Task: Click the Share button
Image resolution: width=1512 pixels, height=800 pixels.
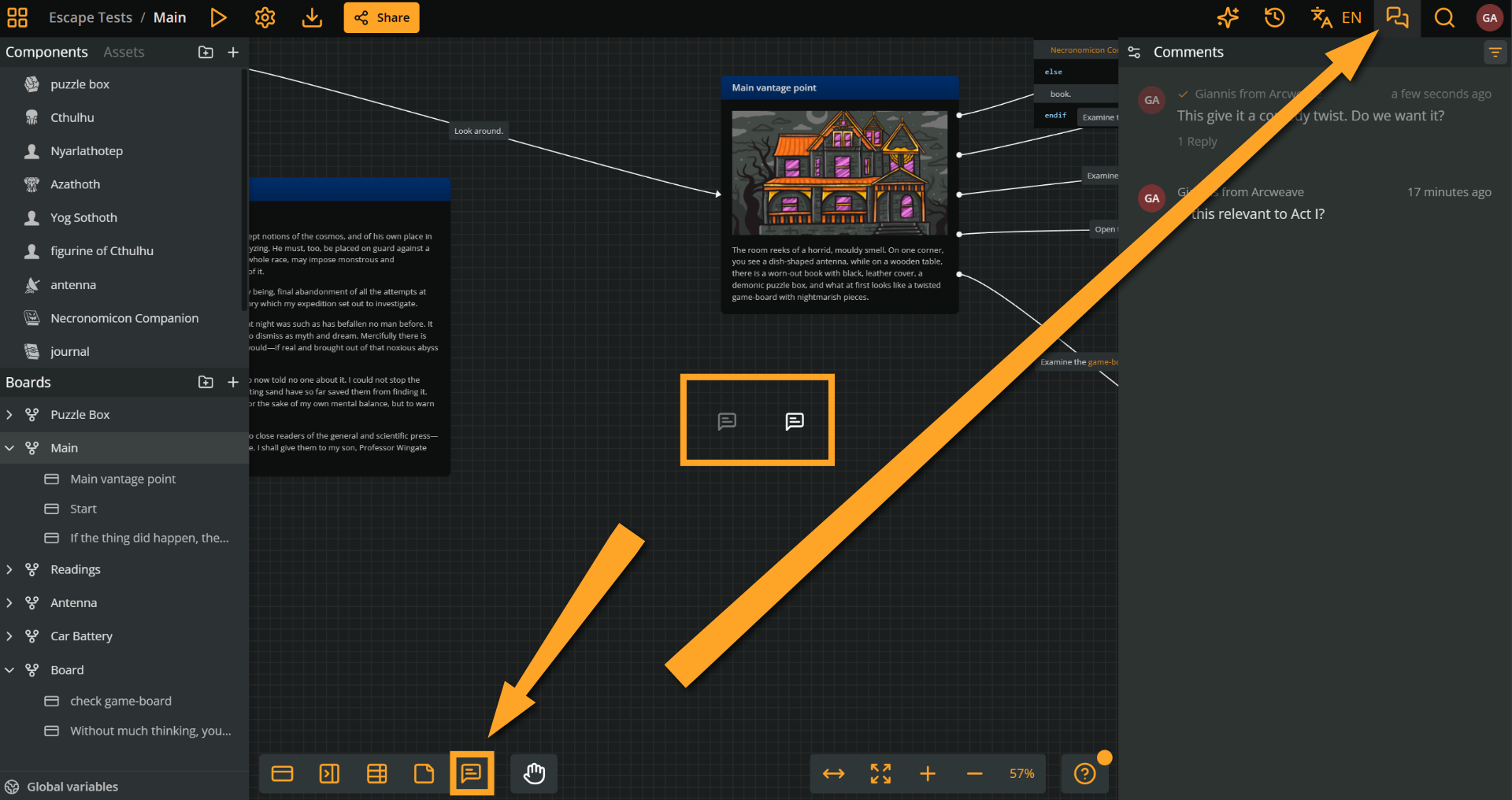Action: point(381,17)
